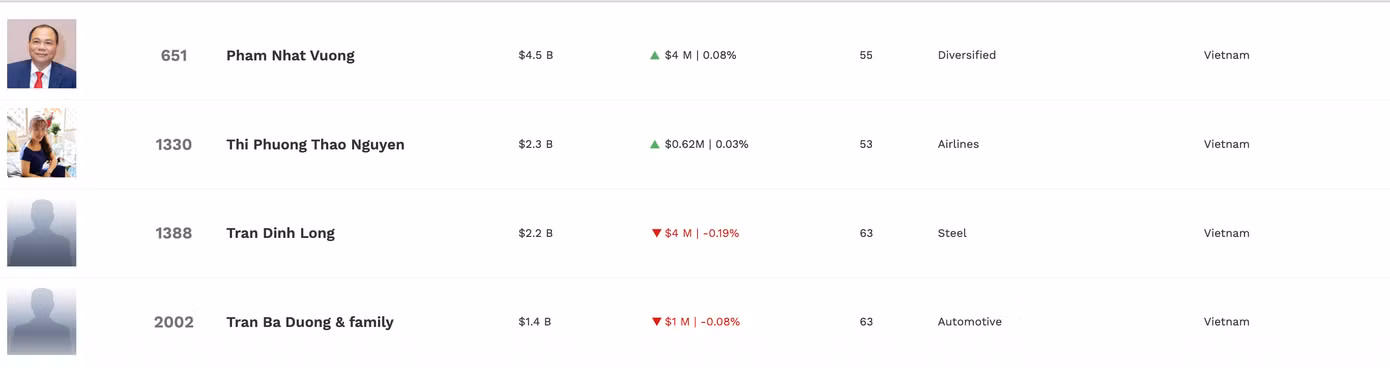Select the Diversified industry label

[967, 55]
